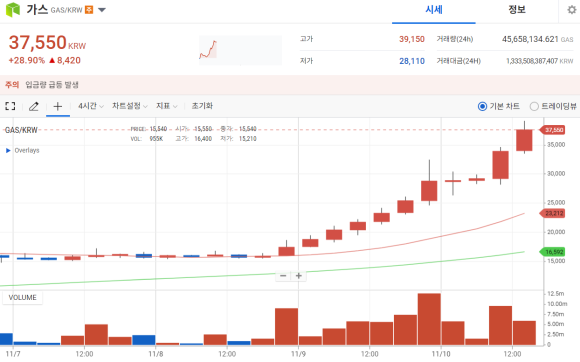Screen dimensions: 580x362
Task: Activate the crosshair plus tool
Action: coord(58,106)
